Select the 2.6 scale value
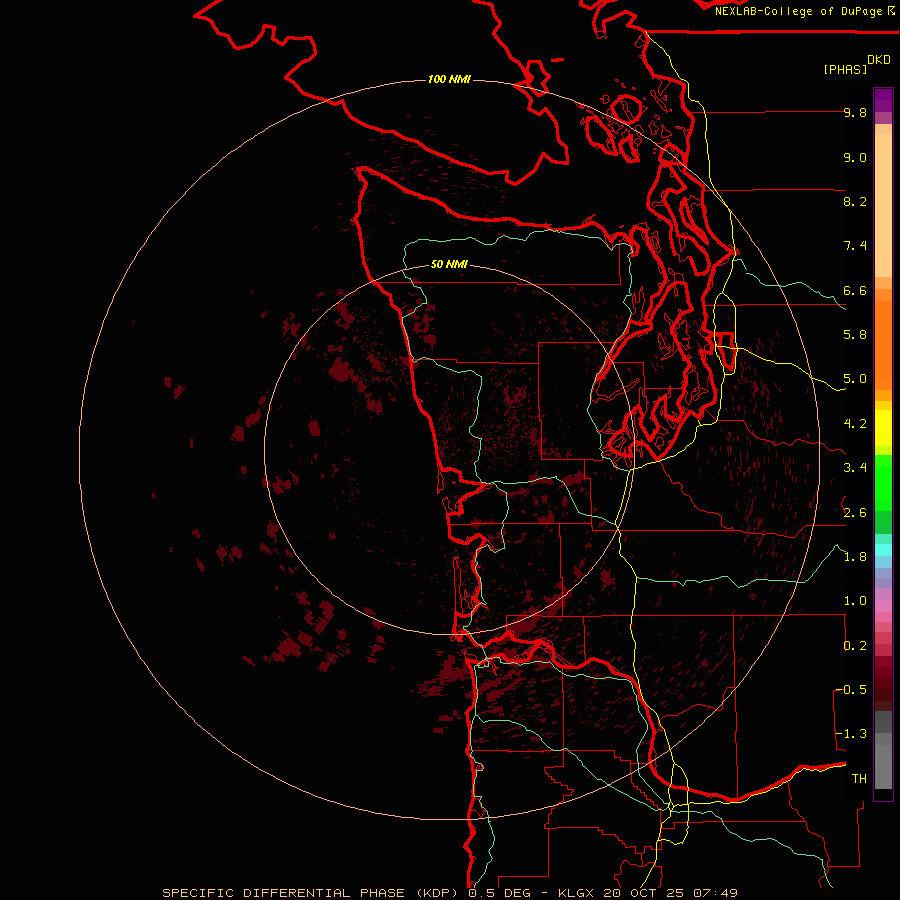 [x=855, y=512]
